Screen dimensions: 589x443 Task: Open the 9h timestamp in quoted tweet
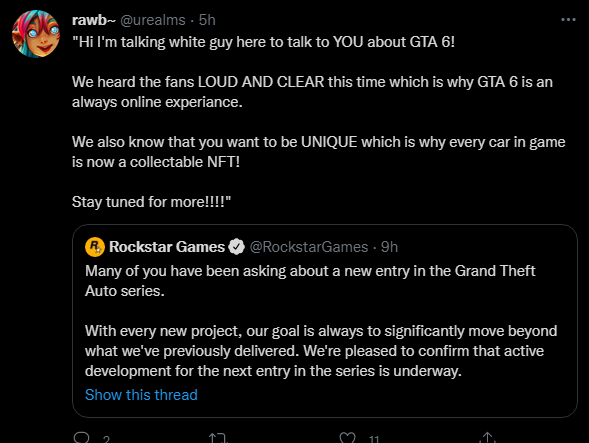pyautogui.click(x=389, y=247)
